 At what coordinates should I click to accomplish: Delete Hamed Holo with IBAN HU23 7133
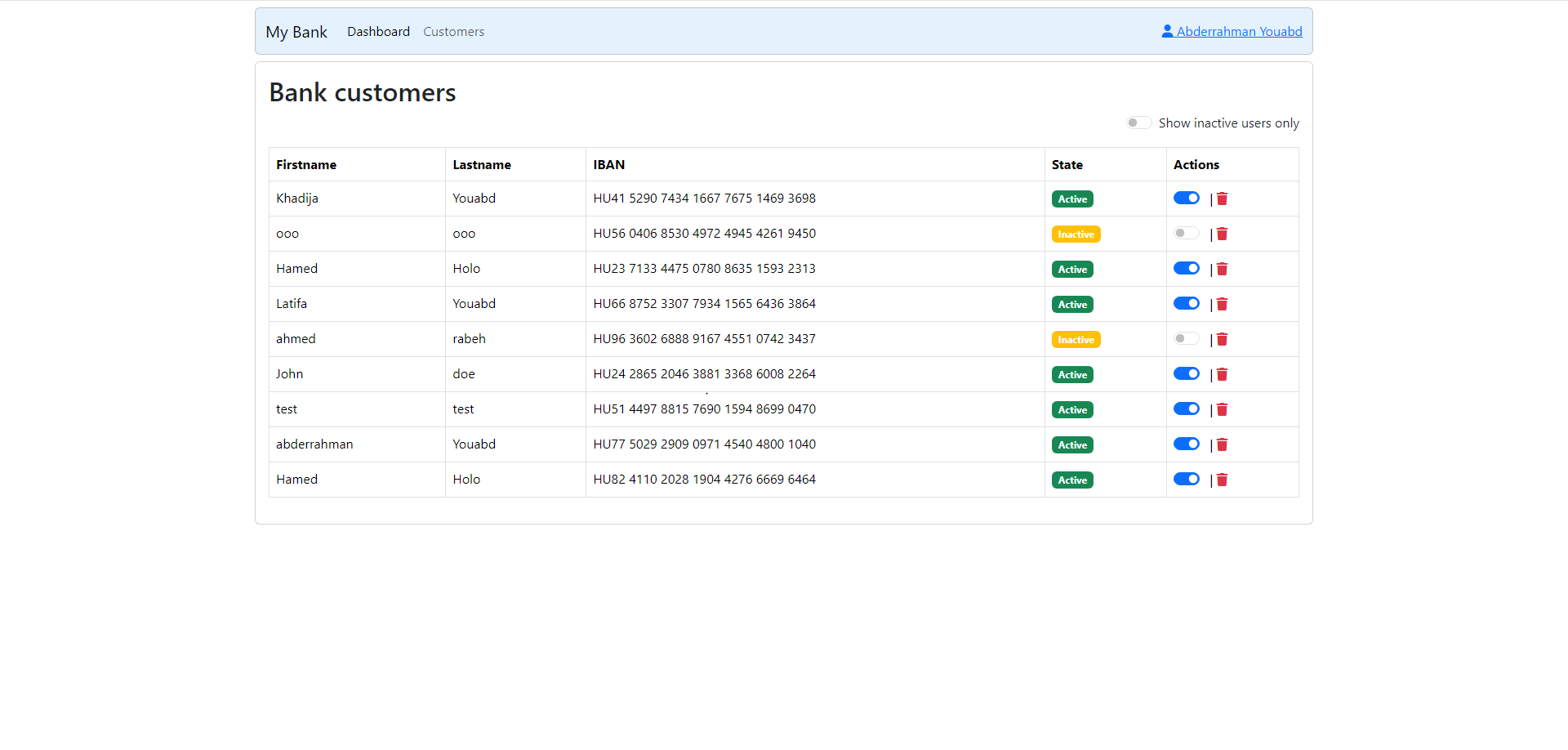point(1222,269)
